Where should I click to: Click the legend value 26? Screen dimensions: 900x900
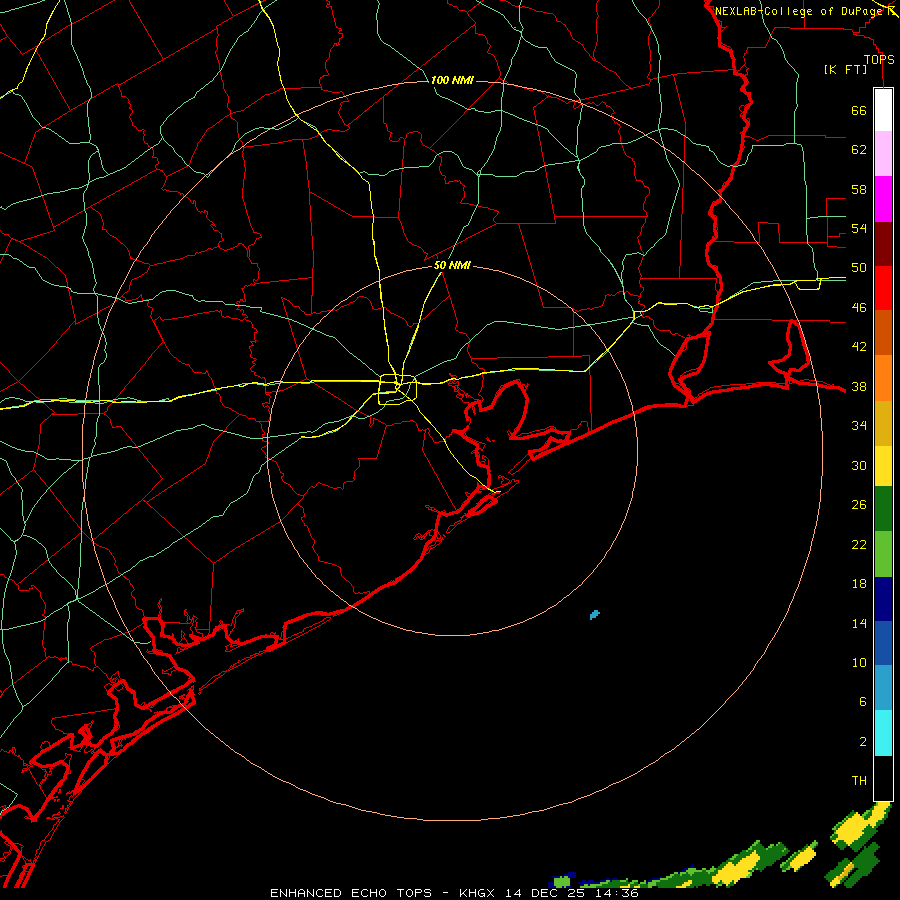[x=859, y=505]
